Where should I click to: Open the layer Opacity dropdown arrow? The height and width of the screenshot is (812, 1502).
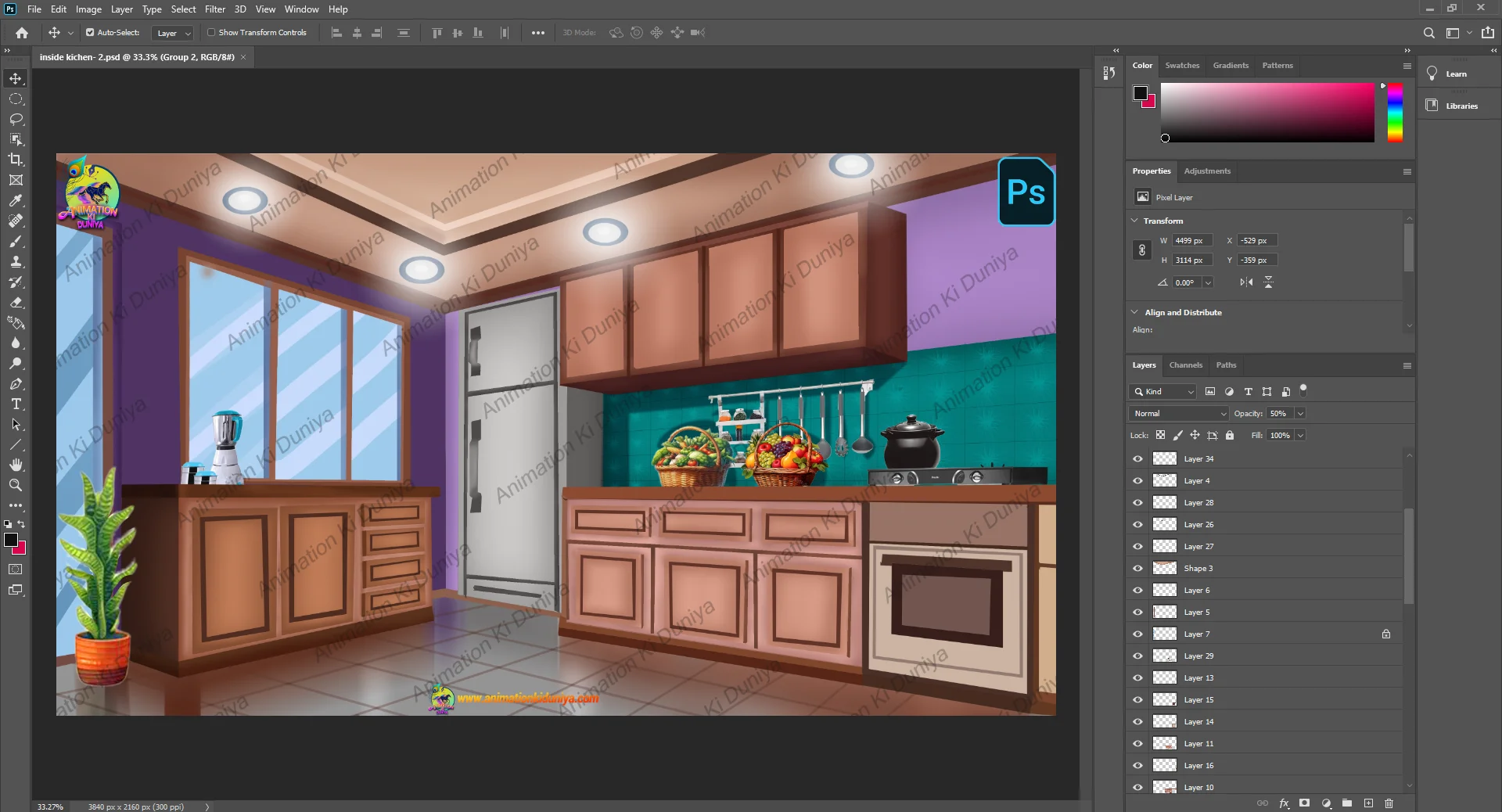pos(1300,413)
